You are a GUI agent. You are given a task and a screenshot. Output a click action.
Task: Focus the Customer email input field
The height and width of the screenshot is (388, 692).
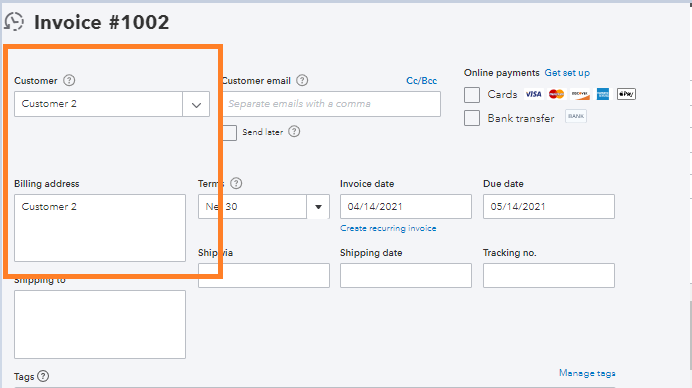pyautogui.click(x=331, y=104)
